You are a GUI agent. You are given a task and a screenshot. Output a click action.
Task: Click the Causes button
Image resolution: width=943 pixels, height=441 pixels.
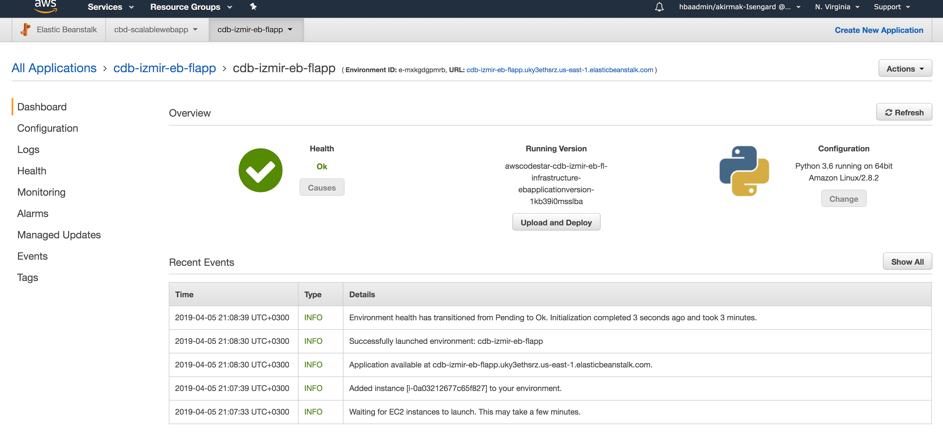[322, 187]
